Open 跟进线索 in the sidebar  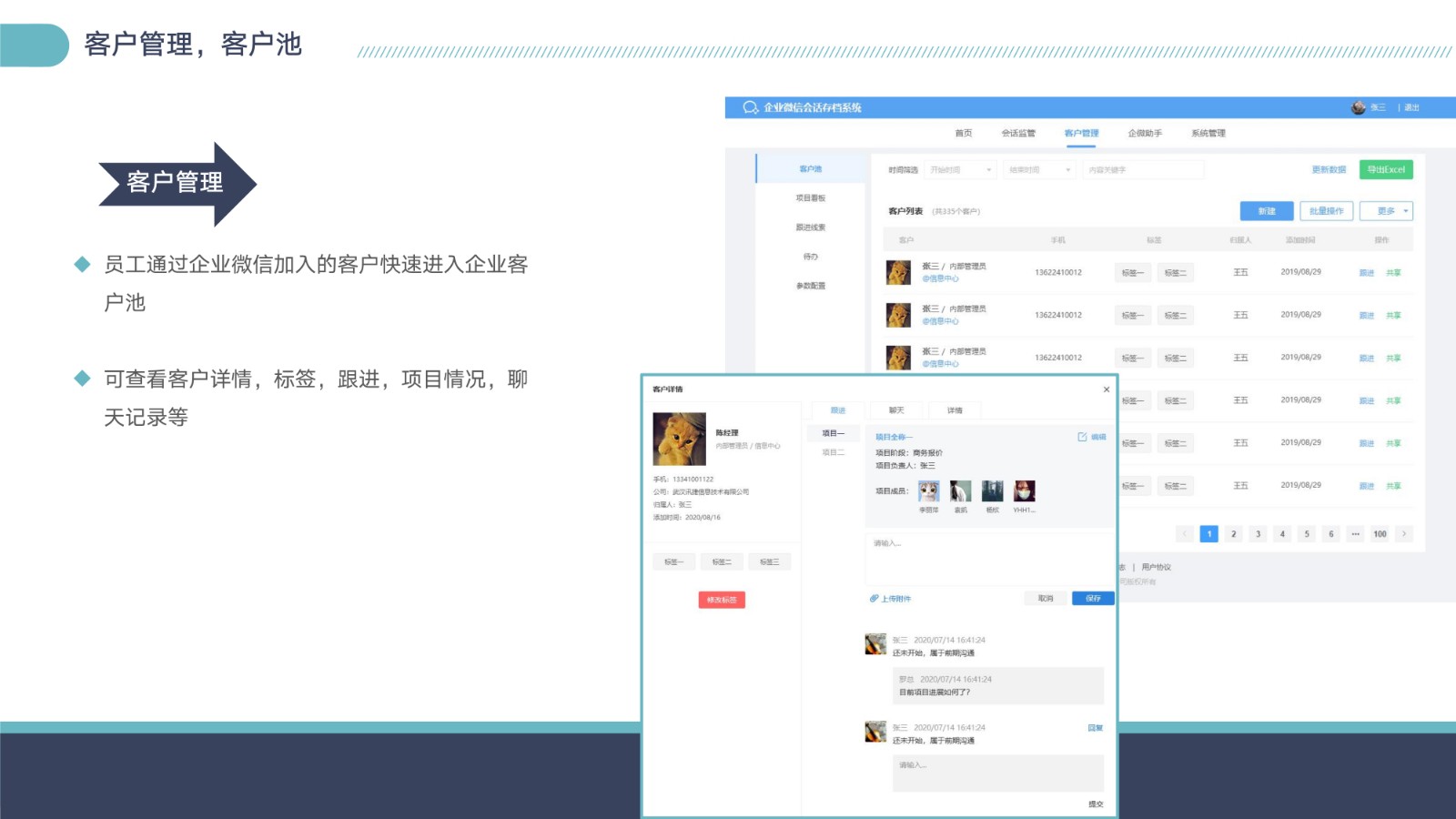click(811, 227)
